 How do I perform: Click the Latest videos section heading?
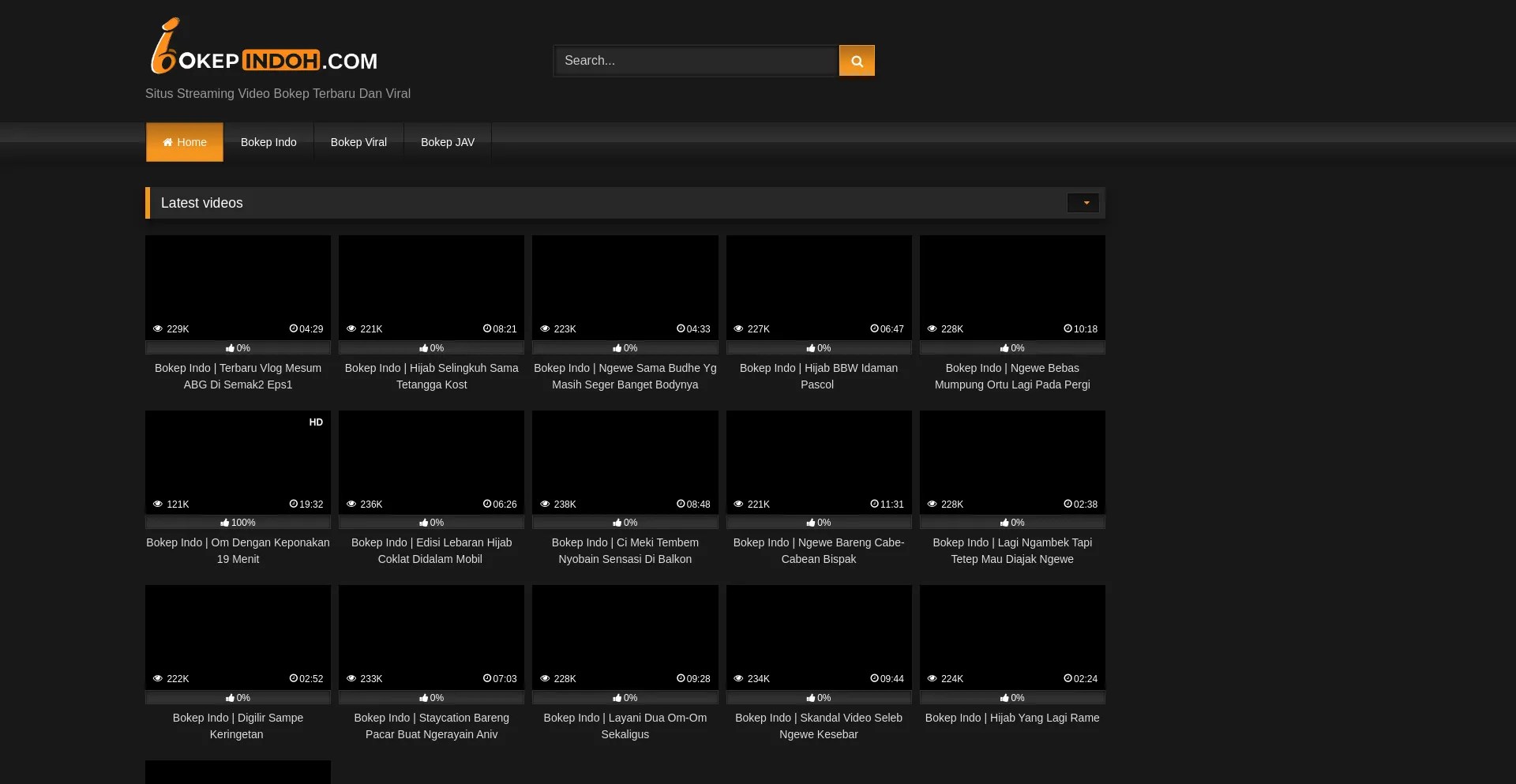(x=202, y=203)
